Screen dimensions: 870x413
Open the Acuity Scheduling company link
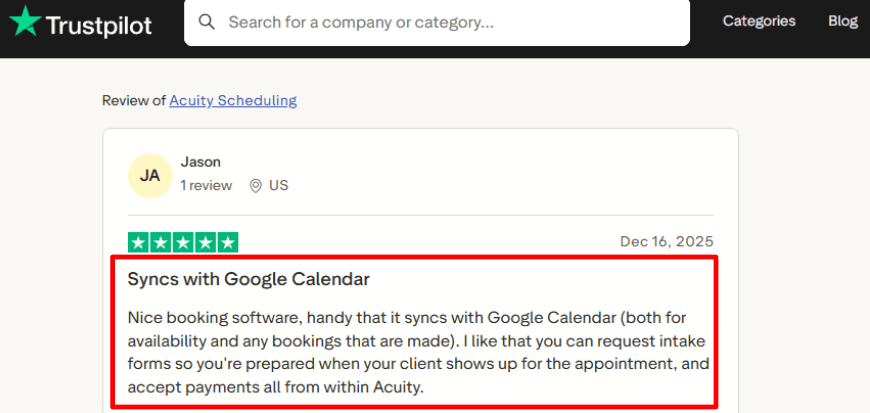[233, 100]
